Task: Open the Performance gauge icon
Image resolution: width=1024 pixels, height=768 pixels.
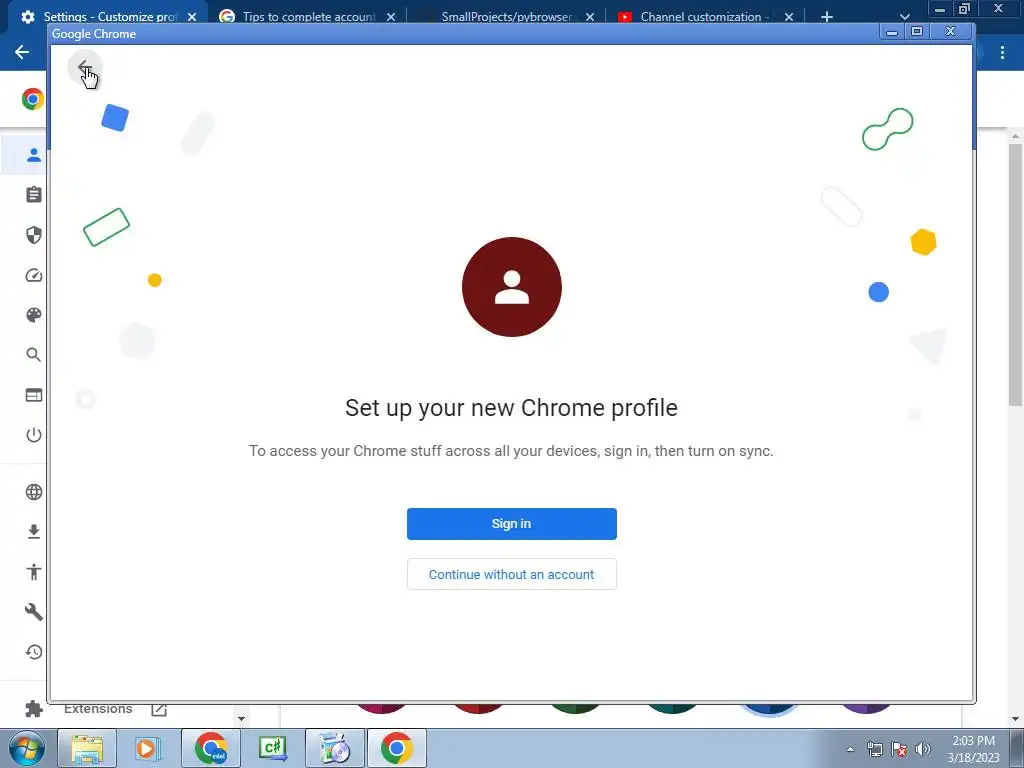Action: [x=33, y=275]
